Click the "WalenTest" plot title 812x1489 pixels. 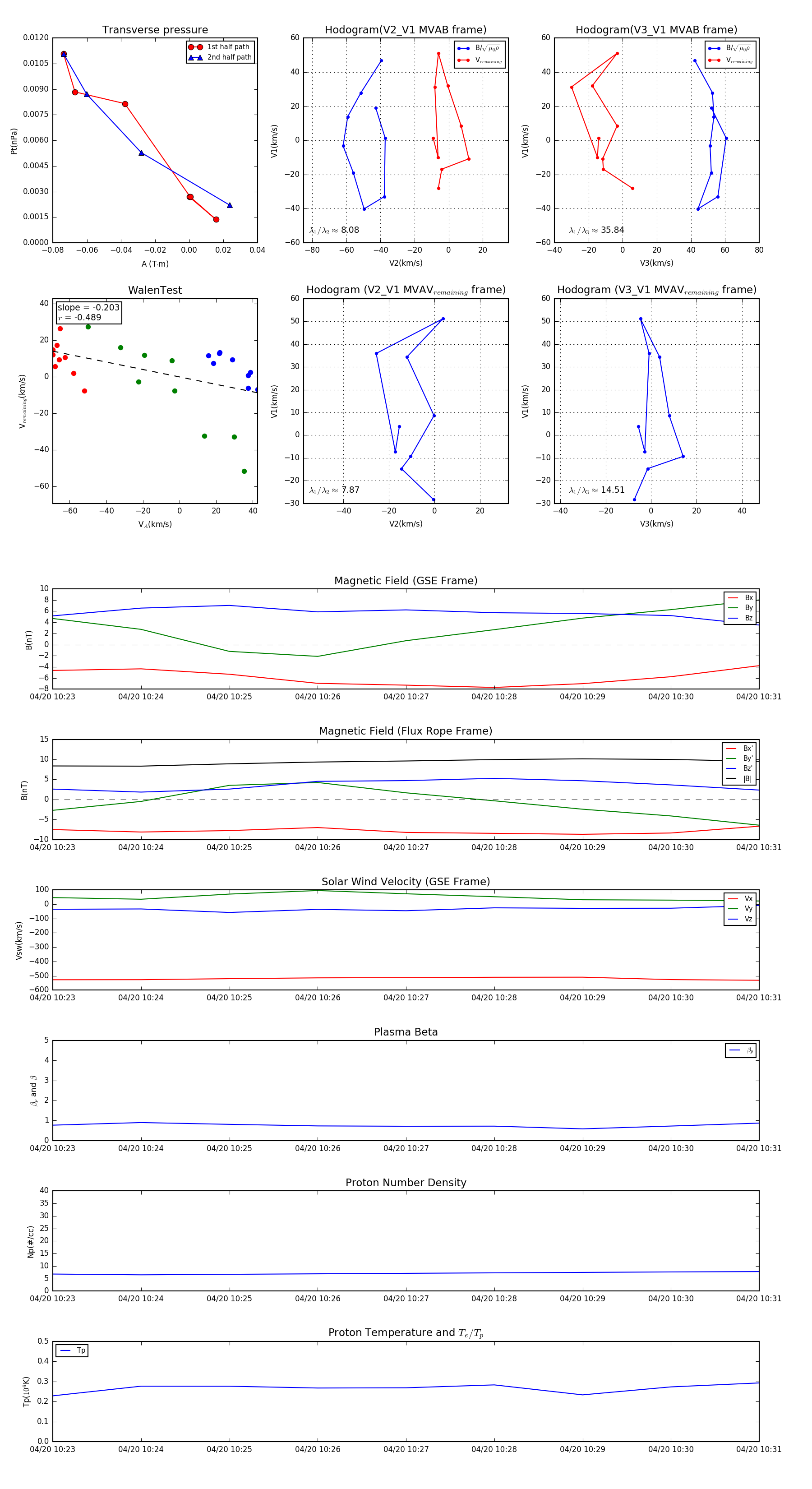click(155, 290)
